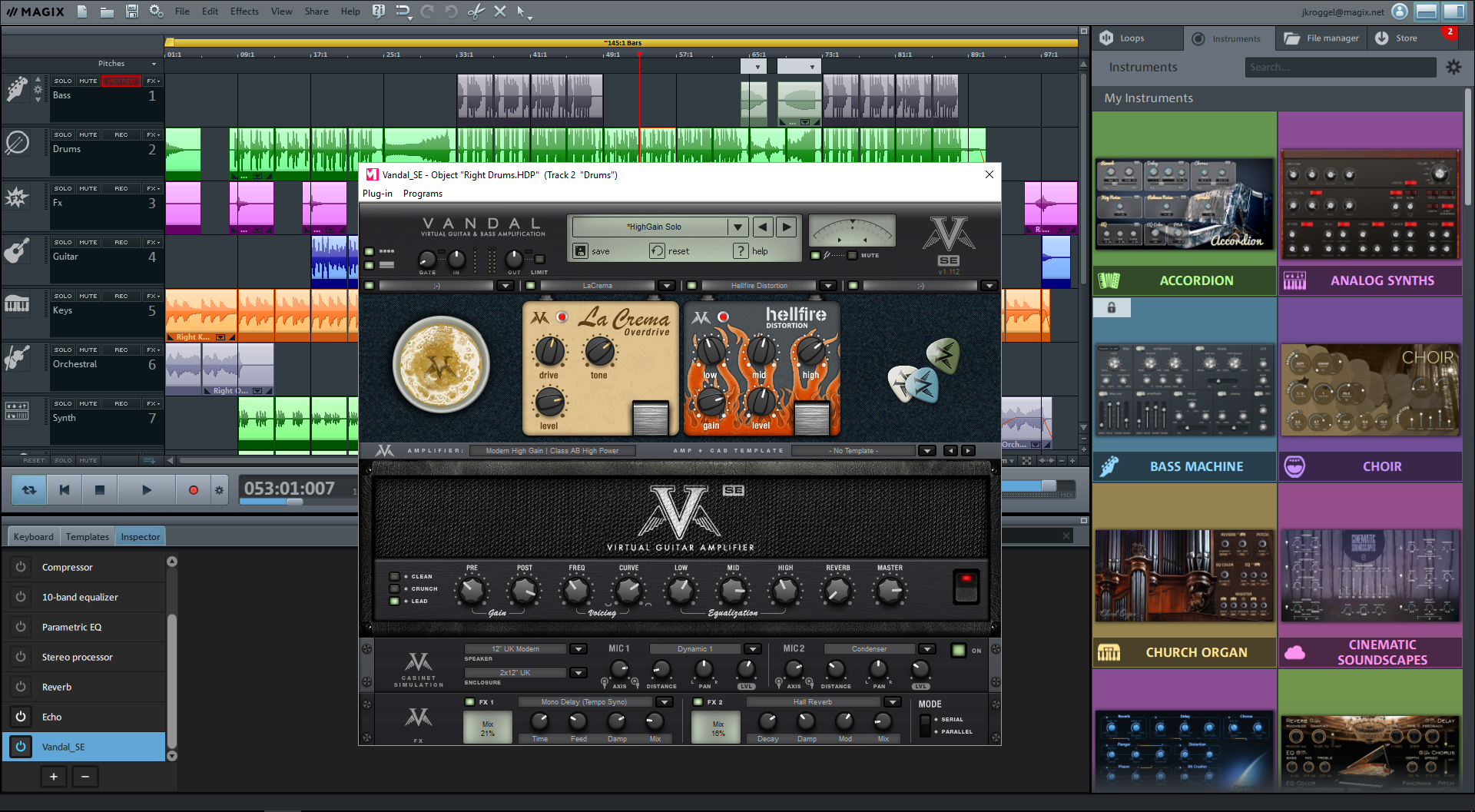
Task: Open the HighGain Solo preset dropdown
Action: pos(737,227)
